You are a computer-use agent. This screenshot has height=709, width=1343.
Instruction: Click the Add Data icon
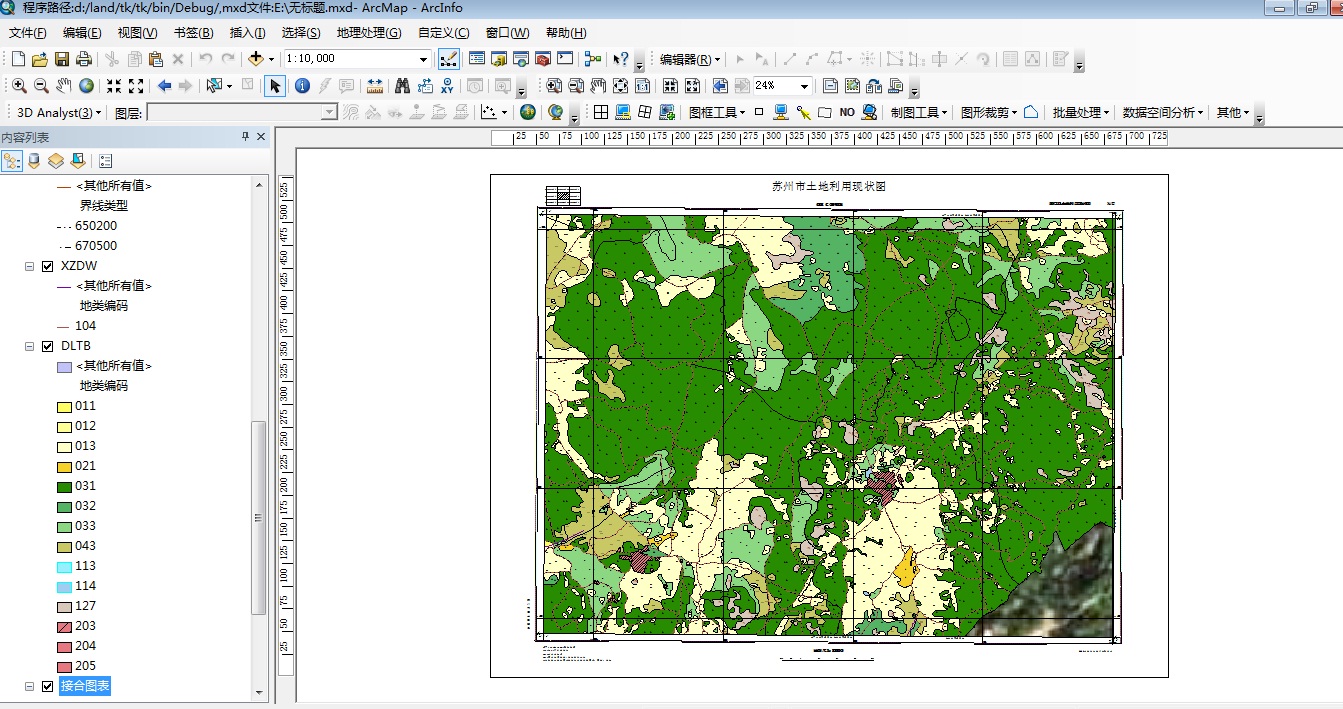click(x=256, y=59)
